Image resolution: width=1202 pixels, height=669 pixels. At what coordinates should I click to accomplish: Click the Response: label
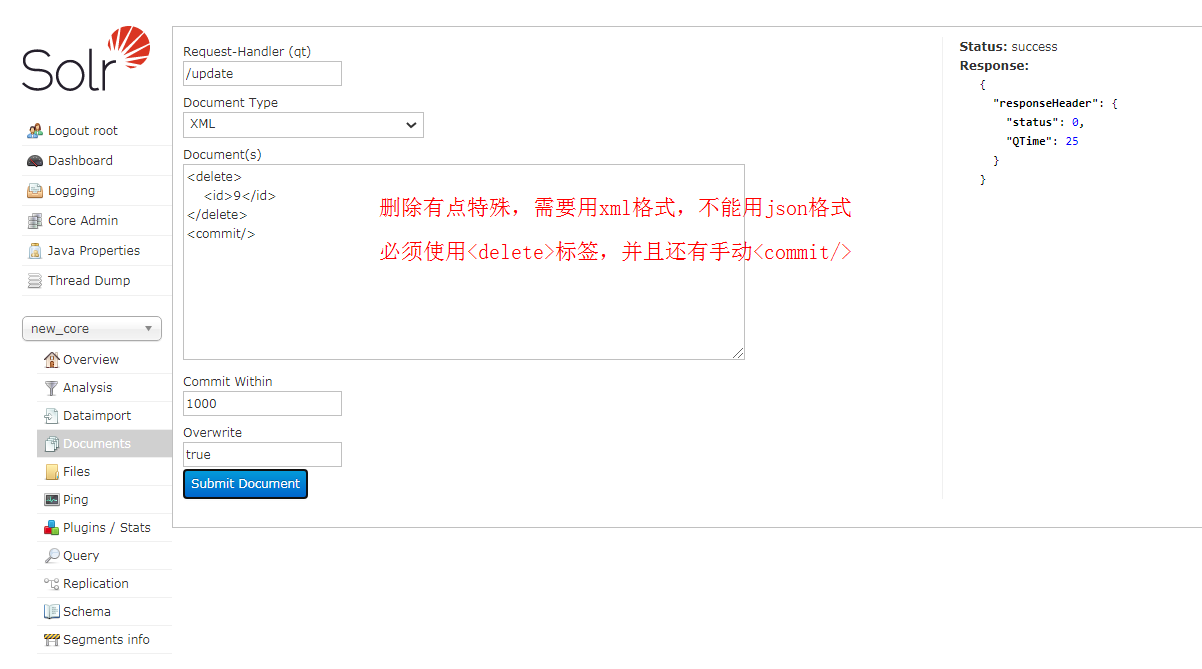tap(994, 66)
